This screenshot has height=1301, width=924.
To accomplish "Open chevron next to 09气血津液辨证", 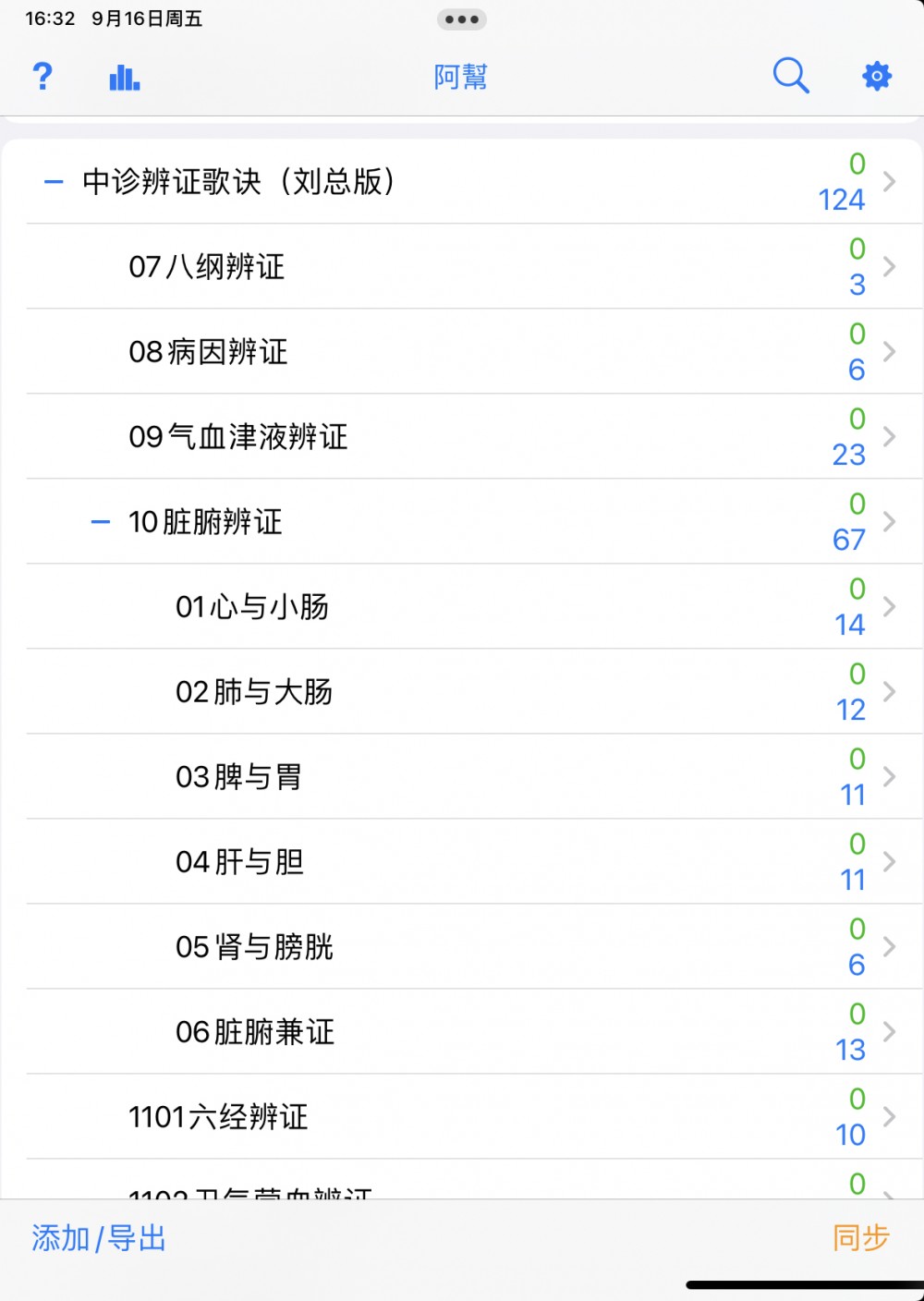I will point(889,437).
